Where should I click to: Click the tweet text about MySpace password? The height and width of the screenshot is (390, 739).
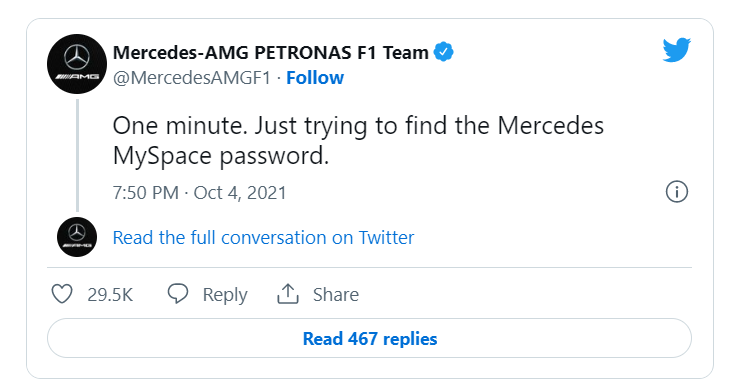358,141
